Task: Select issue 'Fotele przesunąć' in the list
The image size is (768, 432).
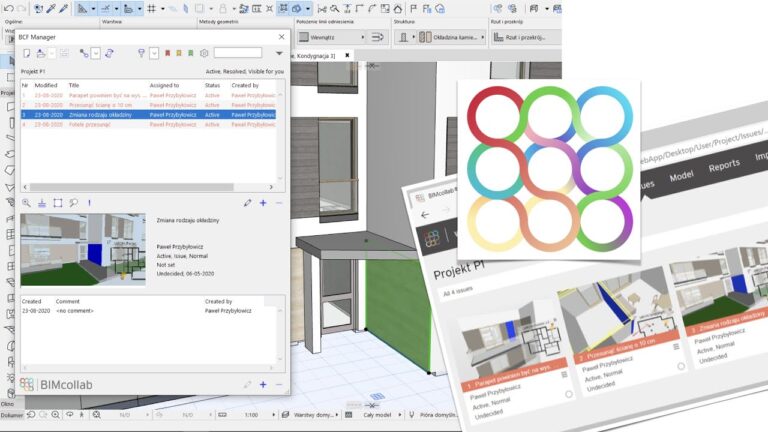Action: [88, 125]
